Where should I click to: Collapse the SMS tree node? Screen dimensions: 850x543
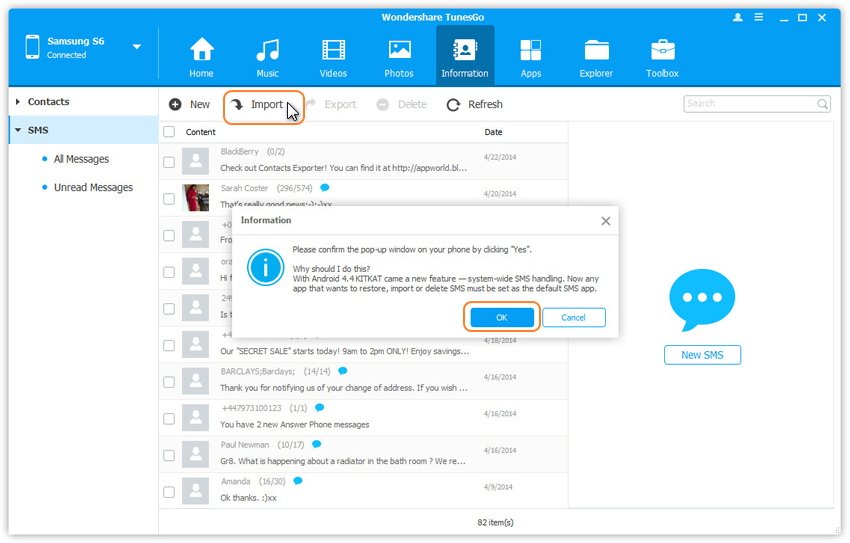(x=18, y=130)
